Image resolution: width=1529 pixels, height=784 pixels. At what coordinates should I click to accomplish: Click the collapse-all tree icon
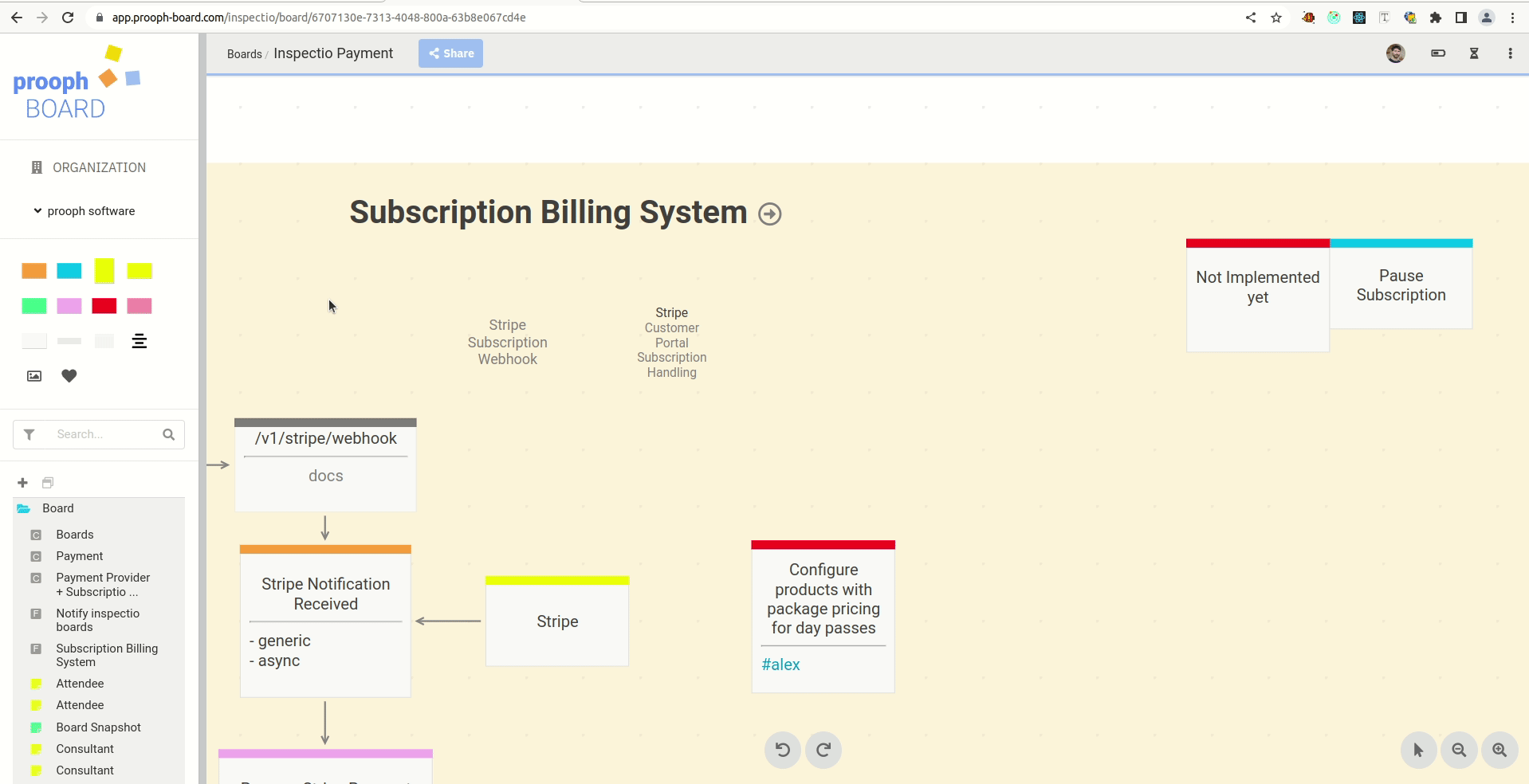click(x=48, y=483)
